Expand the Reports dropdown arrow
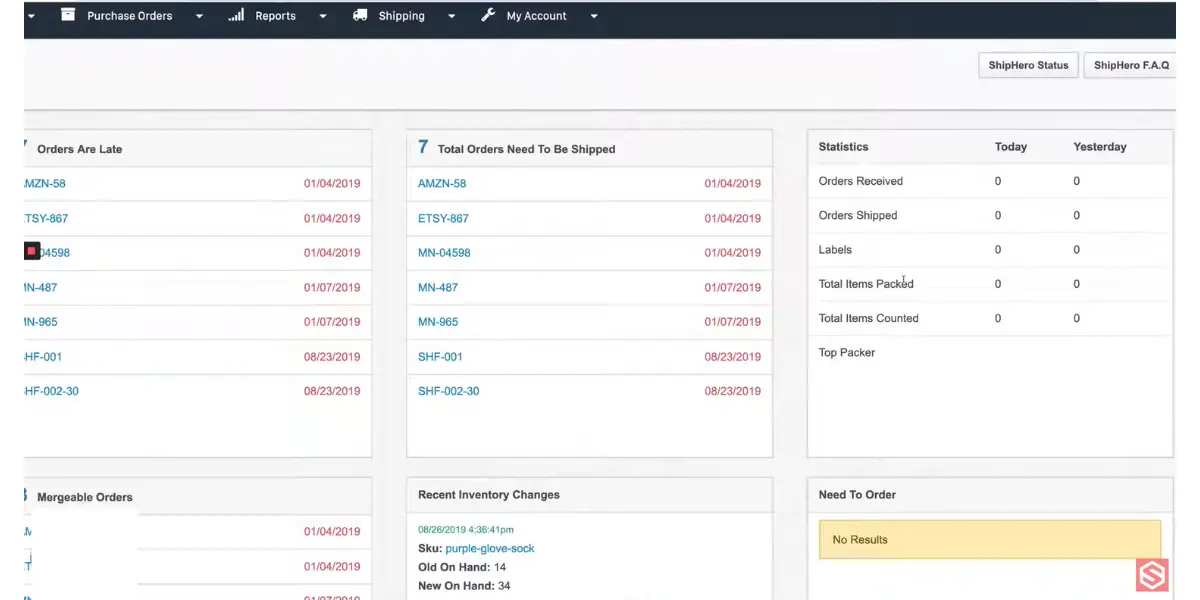This screenshot has height=600, width=1200. [x=322, y=16]
